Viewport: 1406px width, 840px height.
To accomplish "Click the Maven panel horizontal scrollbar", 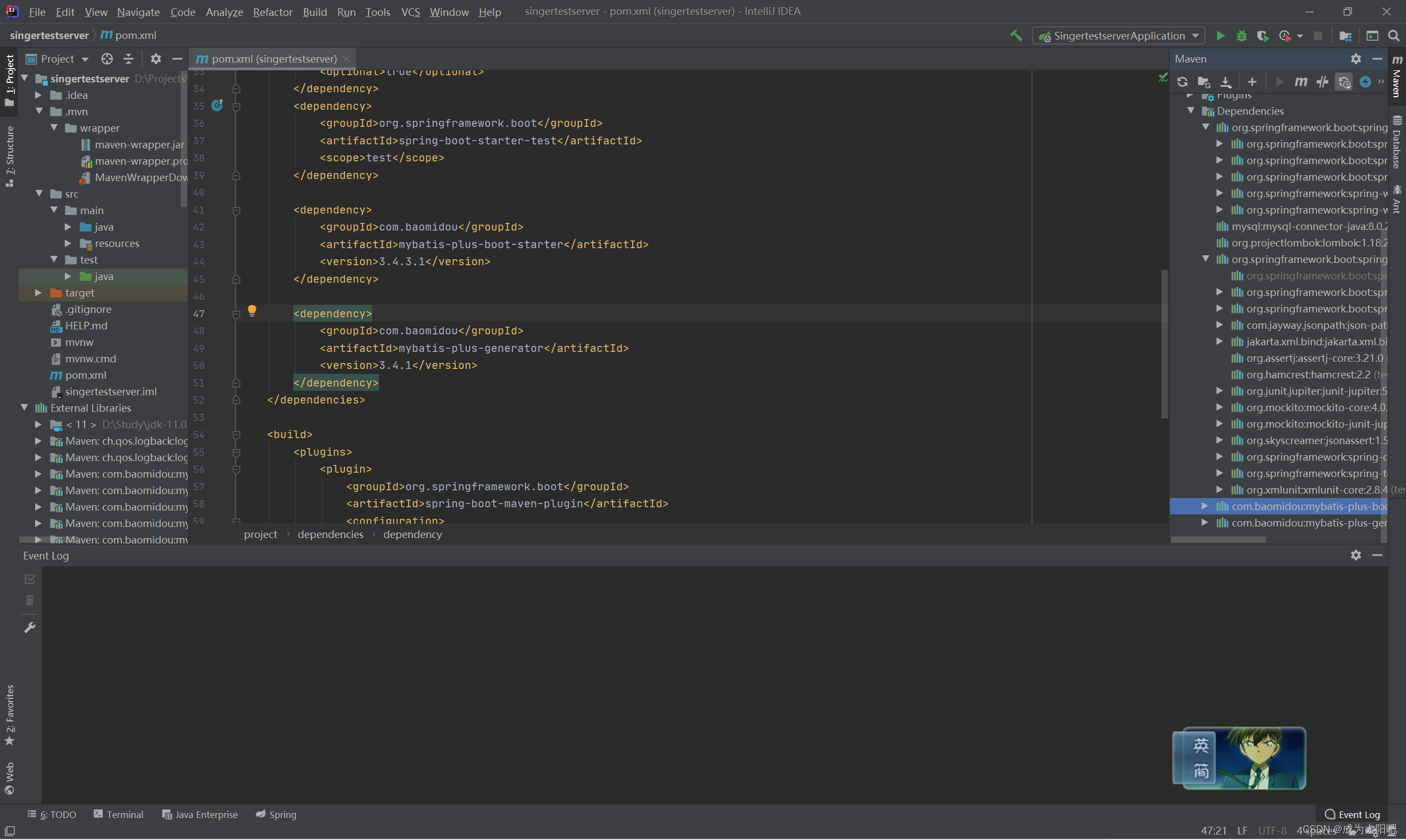I will tap(1218, 540).
